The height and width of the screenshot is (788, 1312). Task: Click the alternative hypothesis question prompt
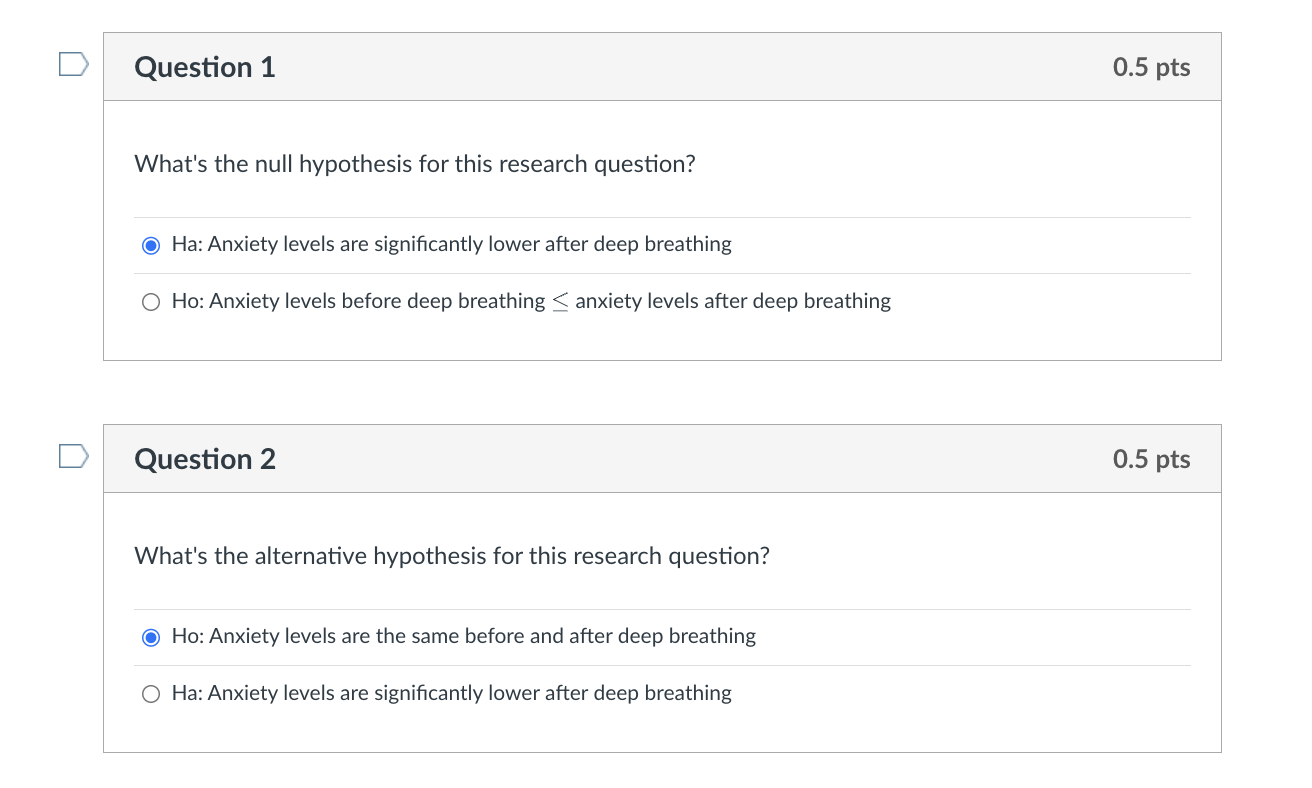point(452,556)
